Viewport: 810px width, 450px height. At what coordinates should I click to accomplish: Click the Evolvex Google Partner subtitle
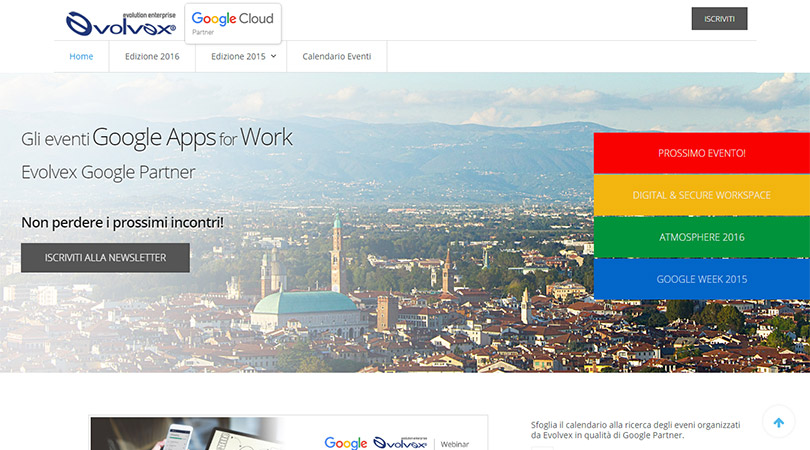[x=108, y=173]
